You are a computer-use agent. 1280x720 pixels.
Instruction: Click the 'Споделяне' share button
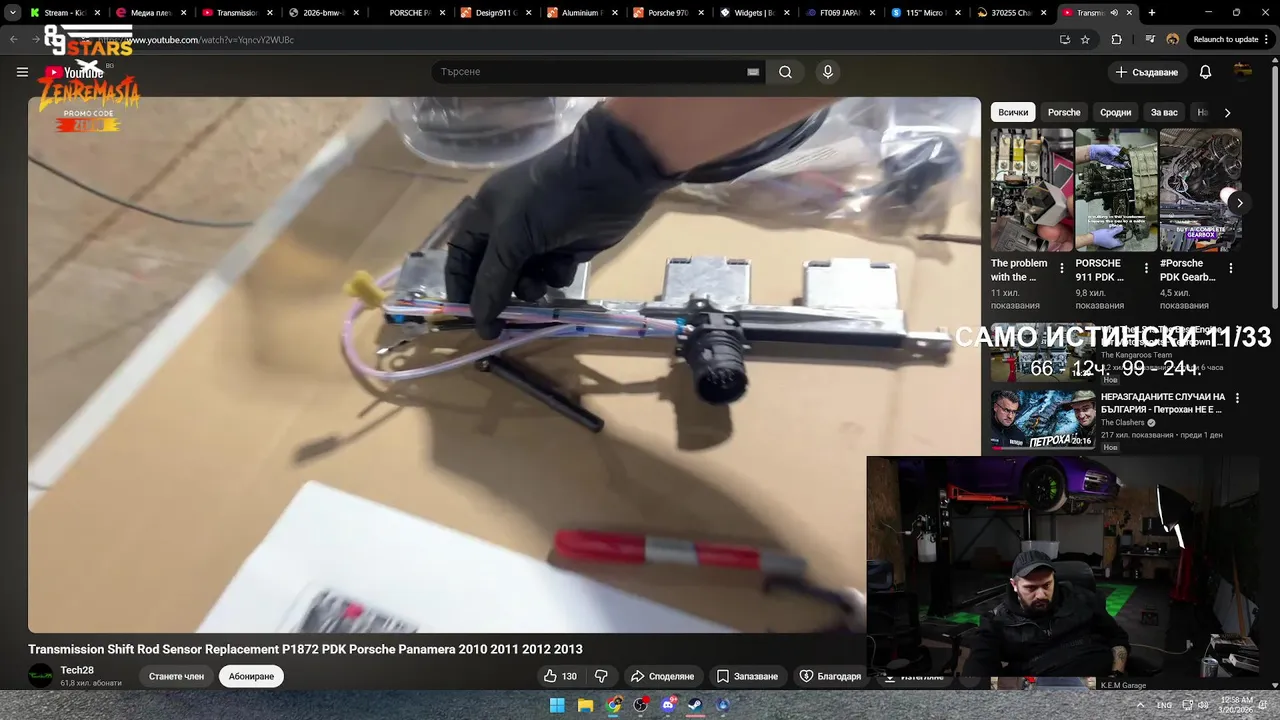tap(662, 676)
